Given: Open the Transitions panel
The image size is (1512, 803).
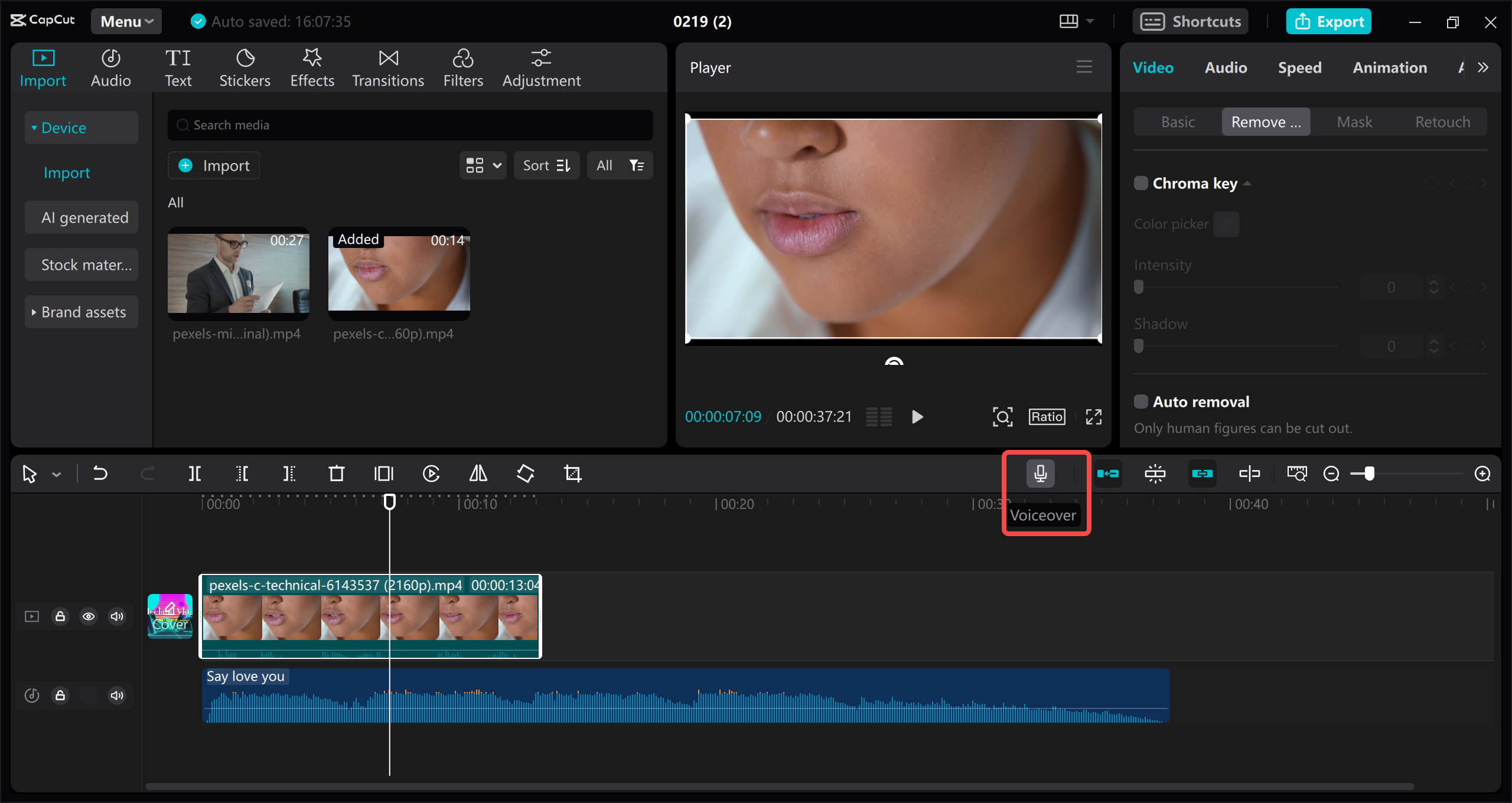Looking at the screenshot, I should (387, 67).
